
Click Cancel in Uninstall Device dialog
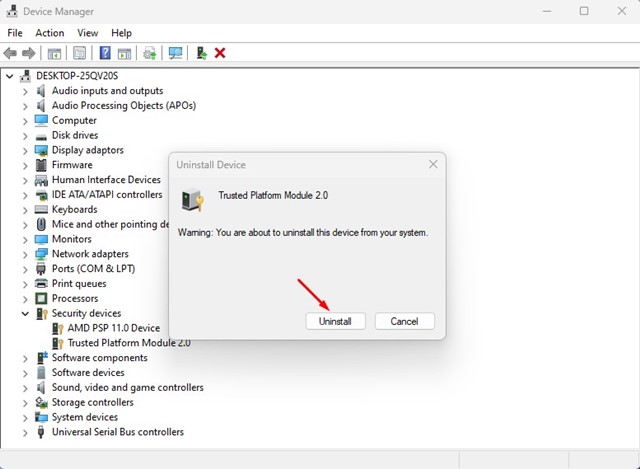(404, 321)
